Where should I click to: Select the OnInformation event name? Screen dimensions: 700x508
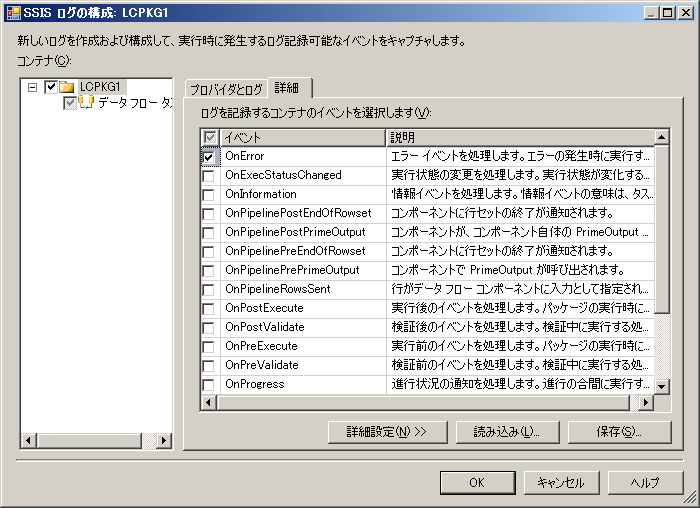(261, 194)
